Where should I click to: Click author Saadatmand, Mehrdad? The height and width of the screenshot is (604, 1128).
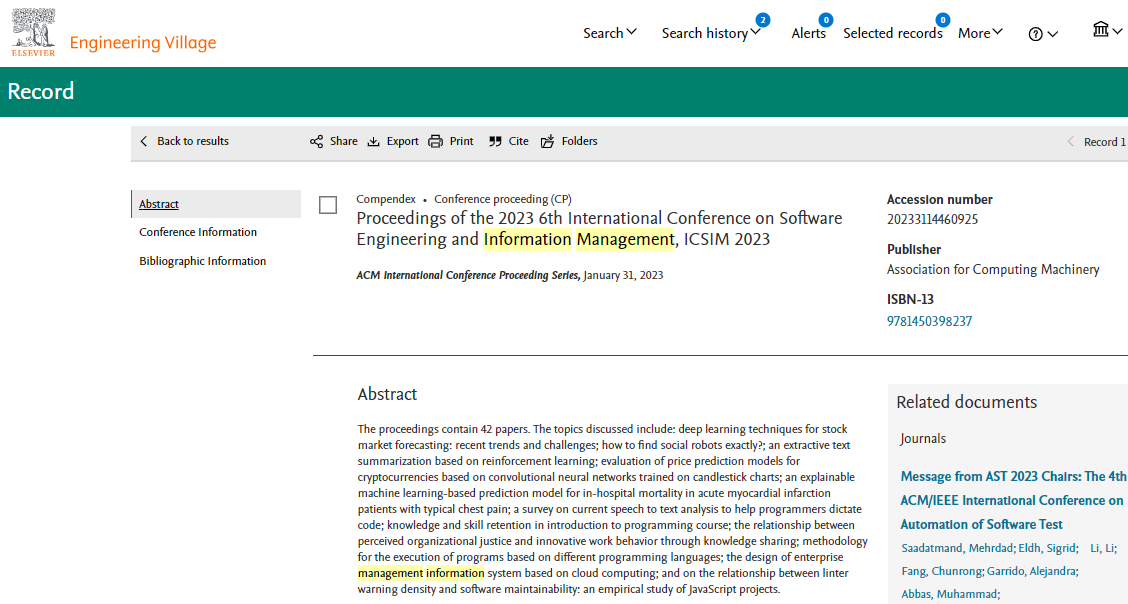(x=957, y=548)
